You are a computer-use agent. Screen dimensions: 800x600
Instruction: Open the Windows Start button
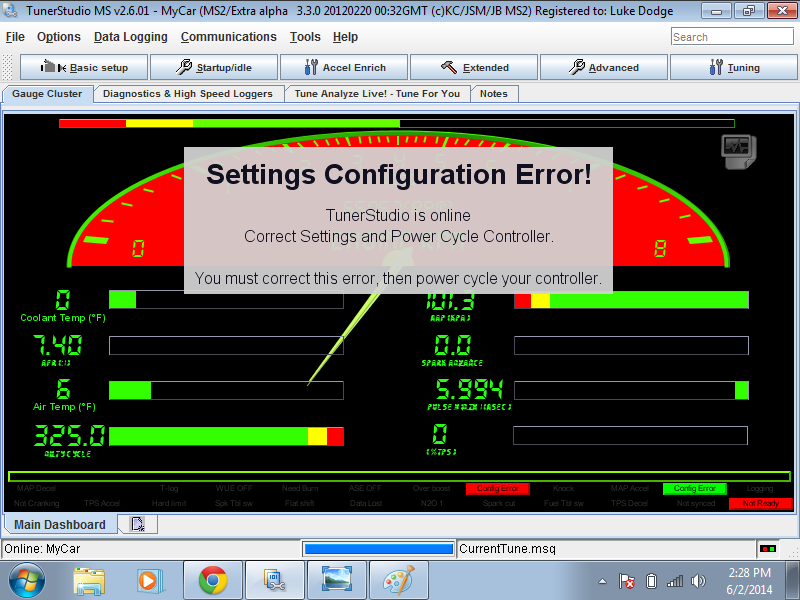pyautogui.click(x=27, y=581)
